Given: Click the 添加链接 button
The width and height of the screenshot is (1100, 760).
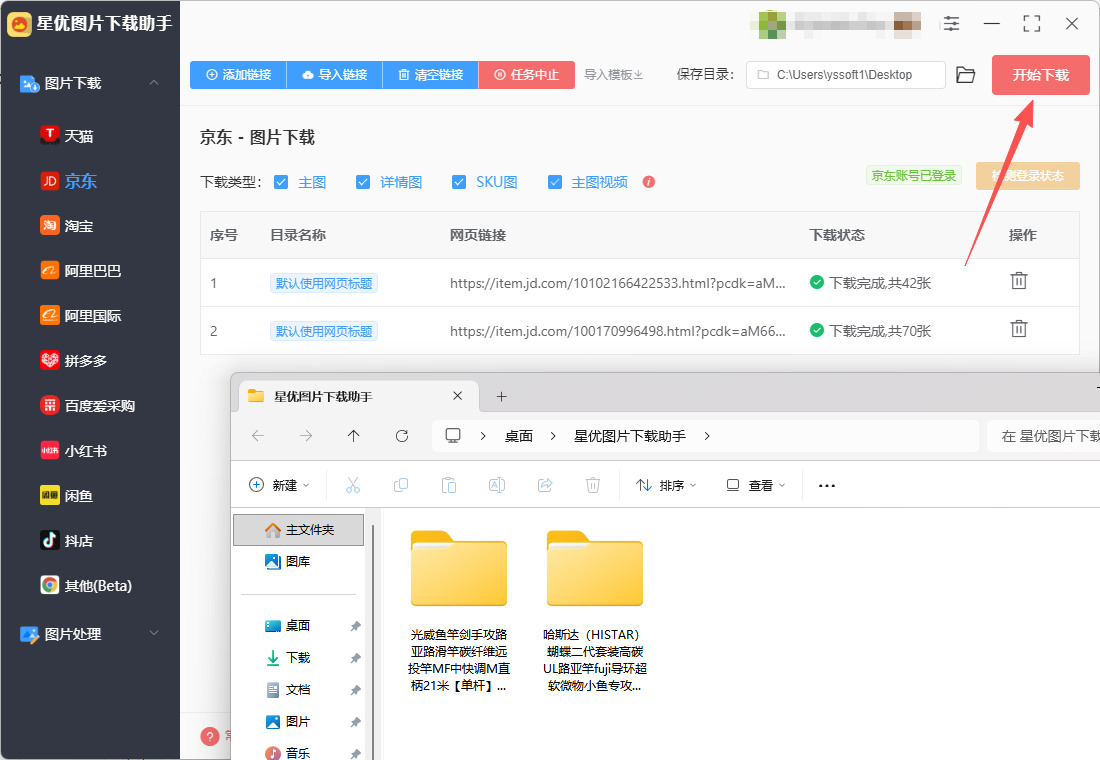Looking at the screenshot, I should 238,74.
